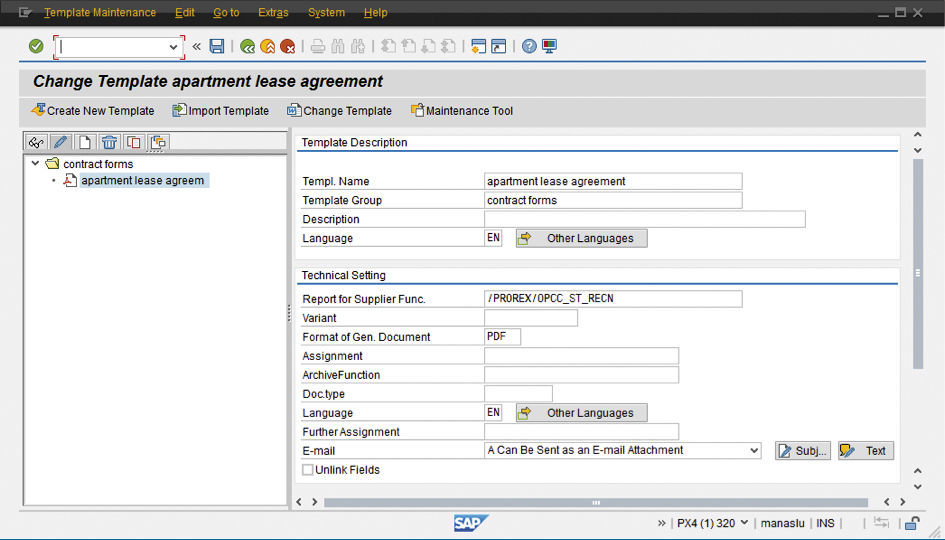
Task: Open the Template Maintenance menu
Action: pos(99,13)
